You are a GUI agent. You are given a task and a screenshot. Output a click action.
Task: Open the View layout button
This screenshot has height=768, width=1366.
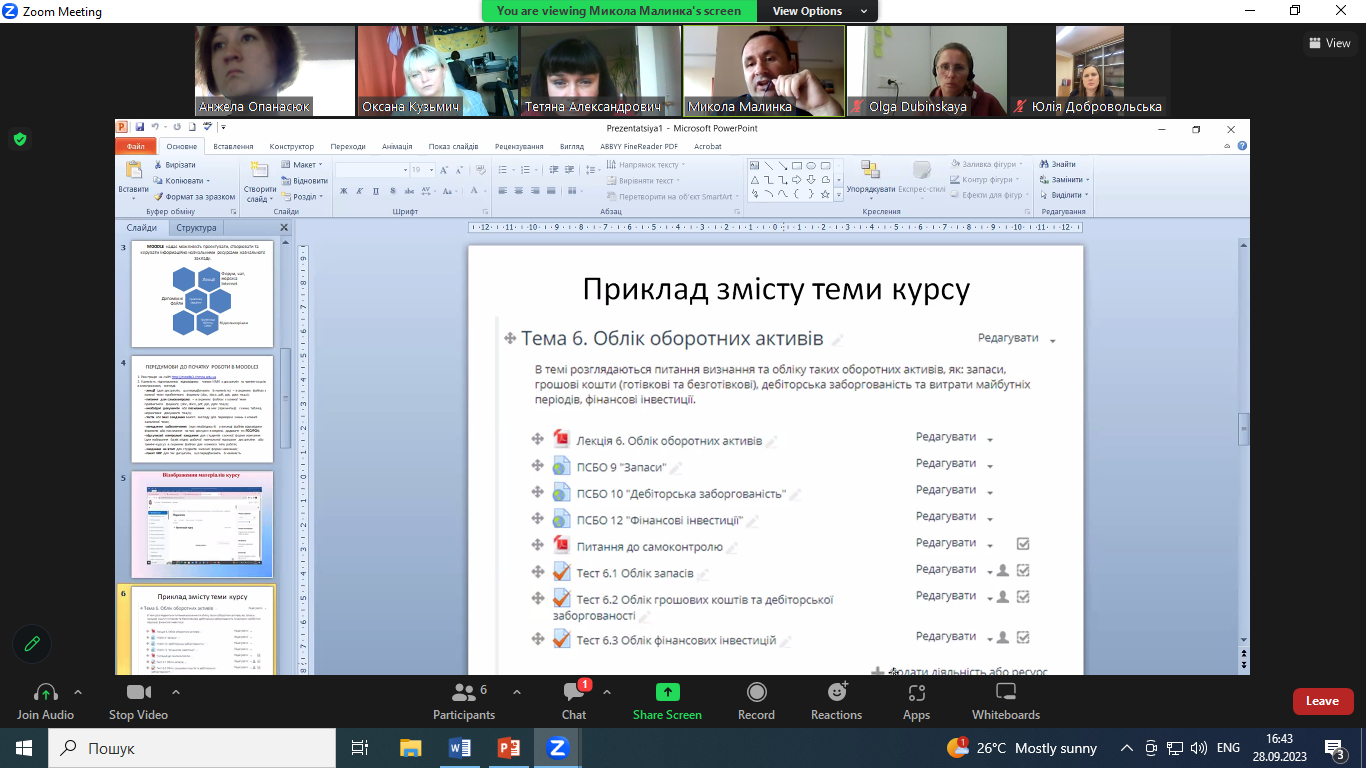pos(1329,43)
